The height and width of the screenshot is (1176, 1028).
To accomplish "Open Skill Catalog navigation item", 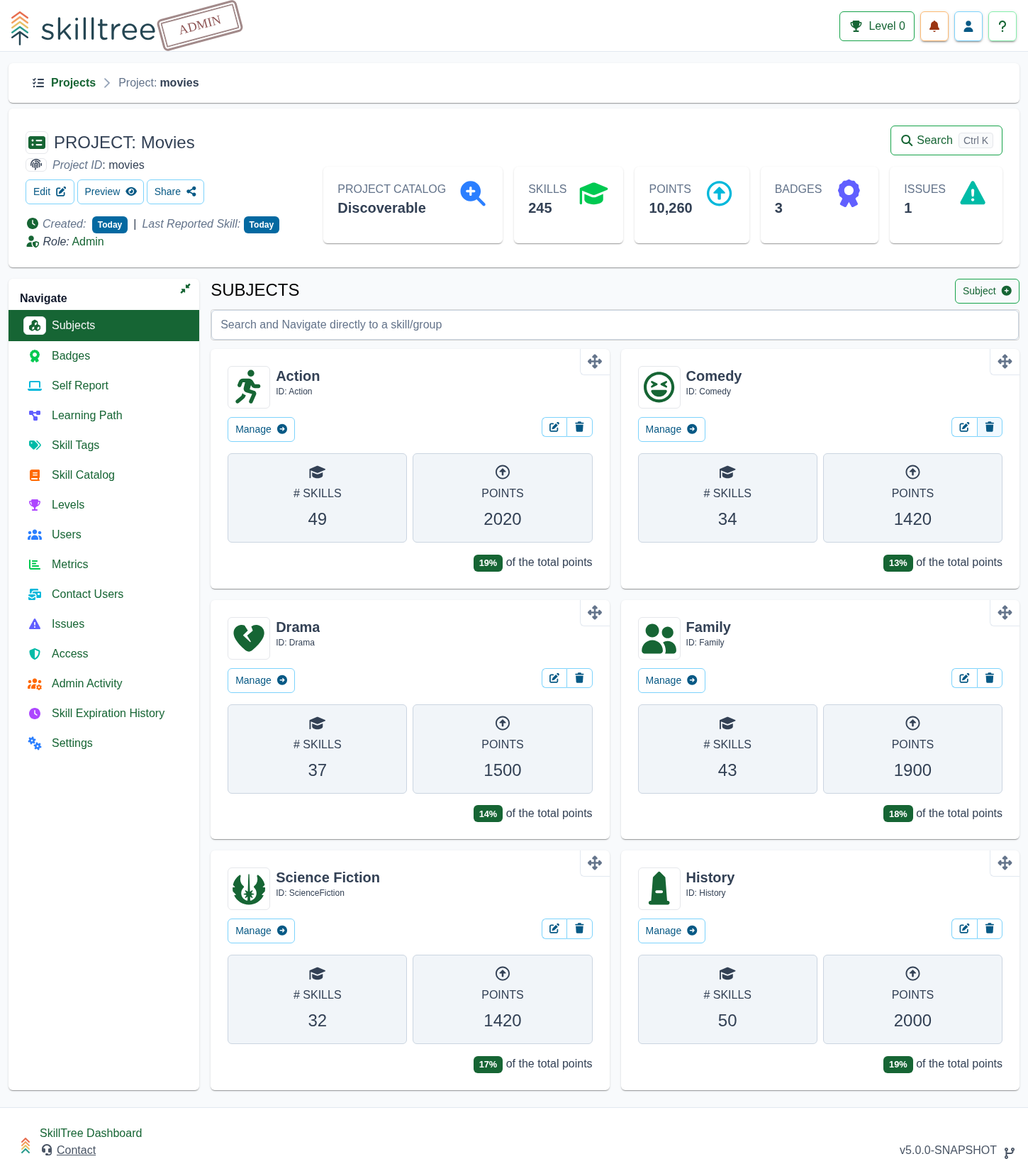I will [x=104, y=475].
